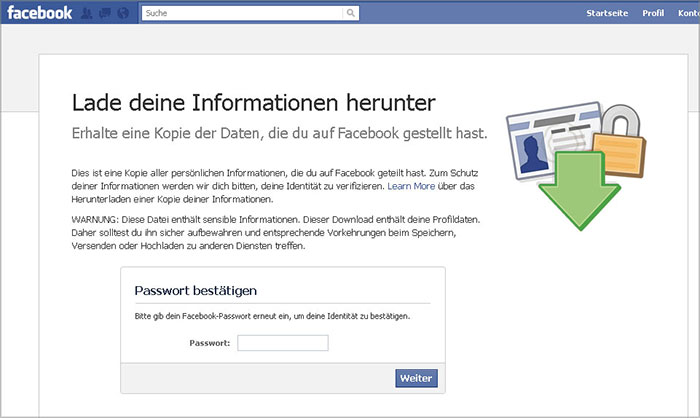
Task: Open the Profil page
Action: point(653,13)
